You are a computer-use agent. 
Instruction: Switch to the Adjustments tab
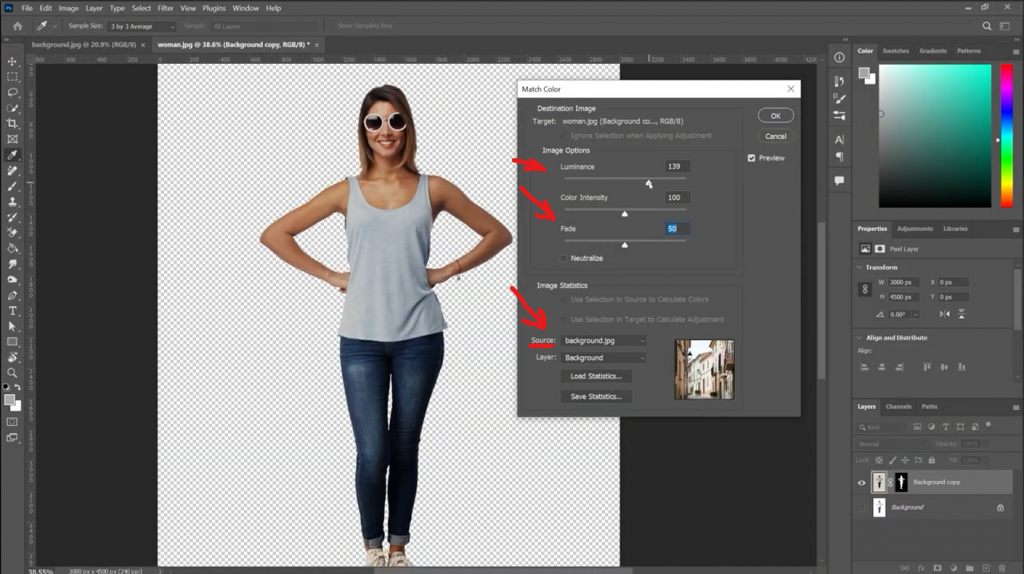(915, 229)
